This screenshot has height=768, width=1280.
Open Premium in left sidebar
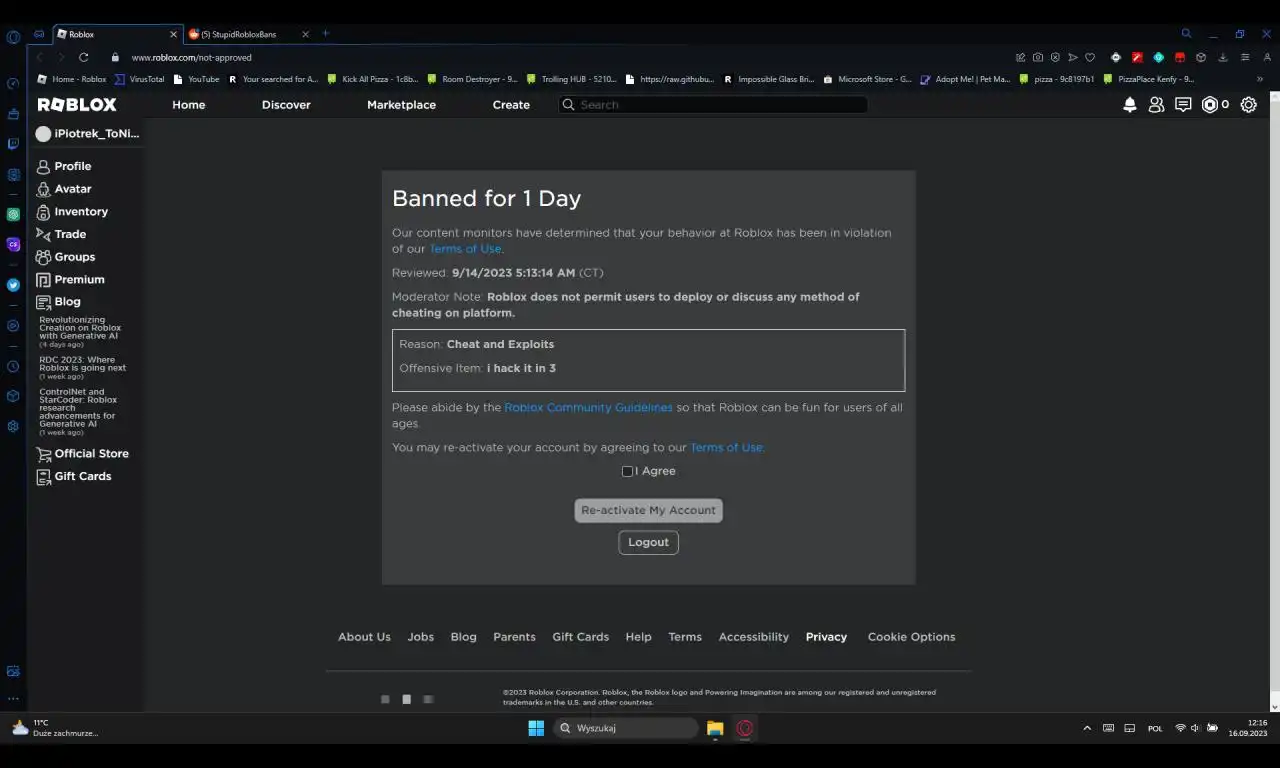70,280
